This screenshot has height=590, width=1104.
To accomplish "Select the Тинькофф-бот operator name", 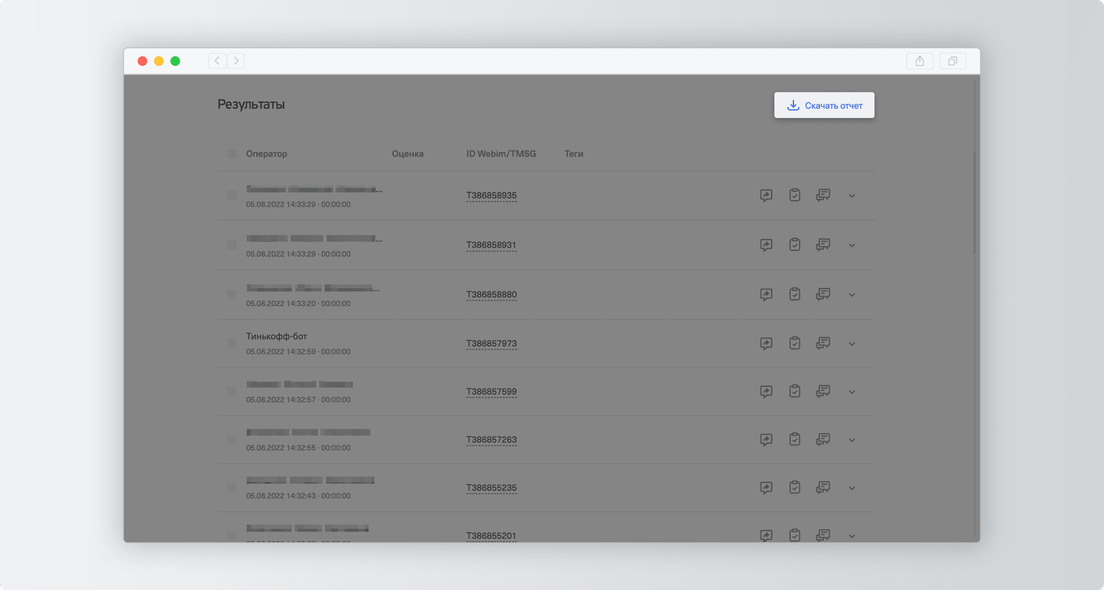I will click(x=277, y=337).
